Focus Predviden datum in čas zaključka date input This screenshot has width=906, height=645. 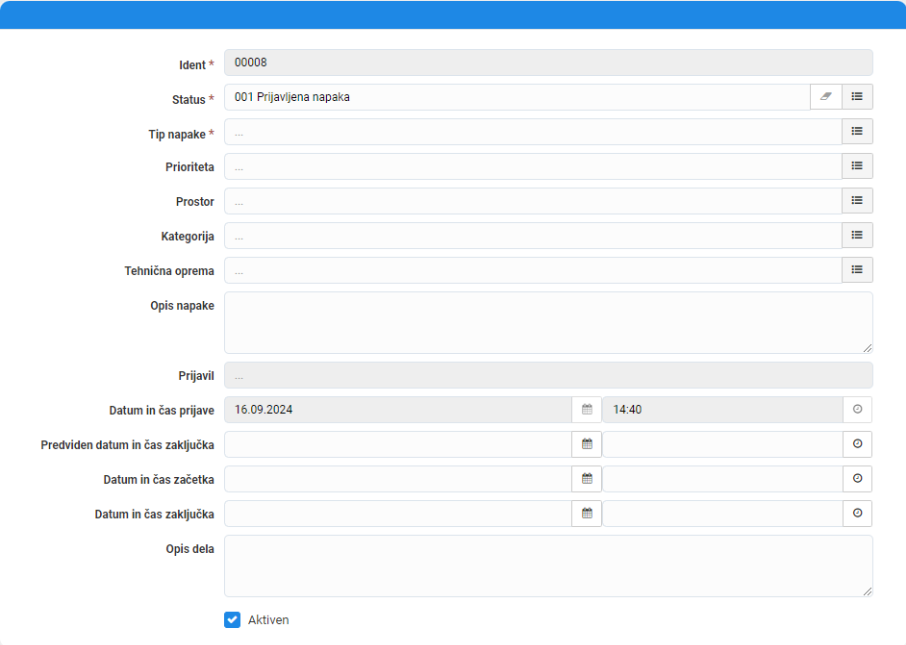click(x=398, y=444)
